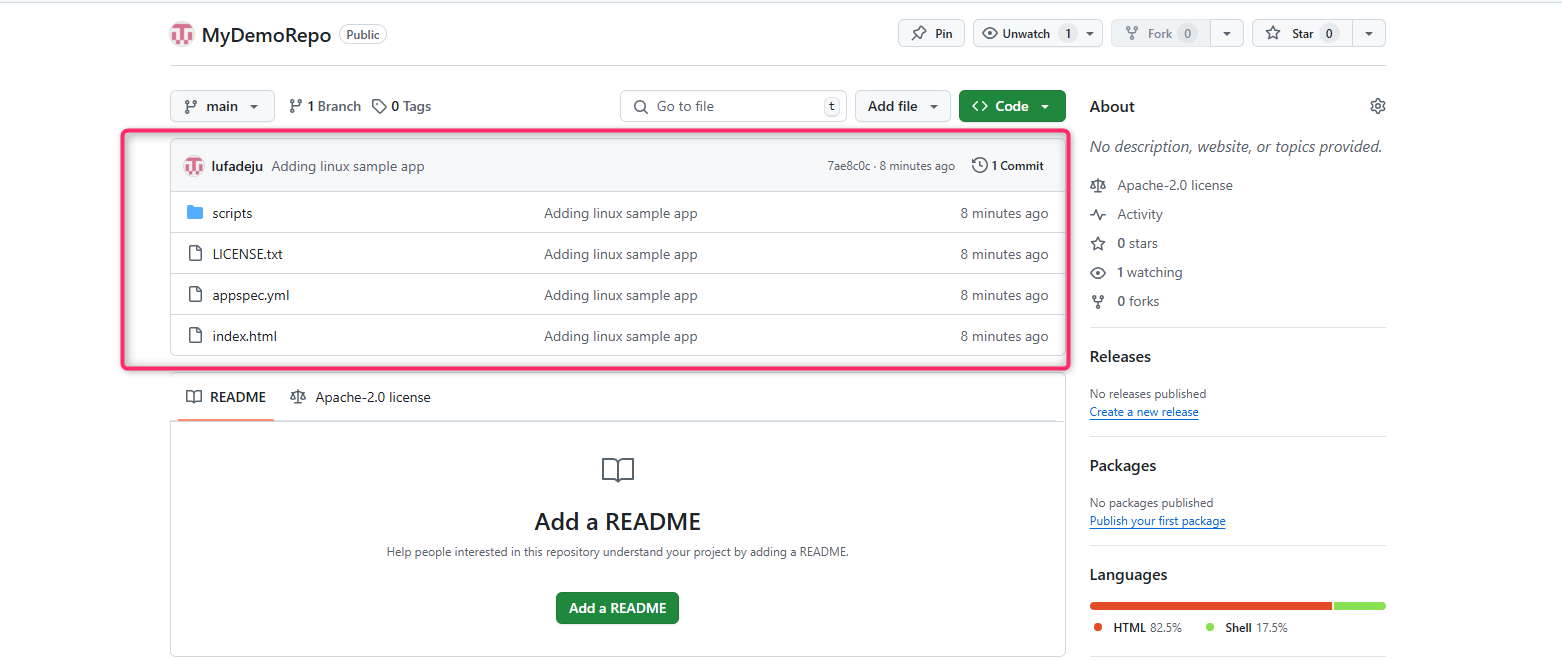Open the appspec.yml file

click(x=251, y=295)
